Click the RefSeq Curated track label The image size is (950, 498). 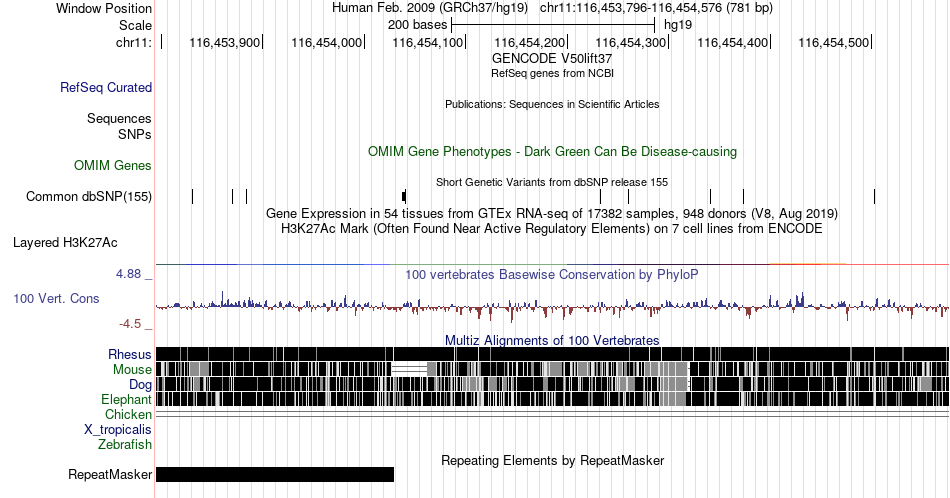pos(106,87)
